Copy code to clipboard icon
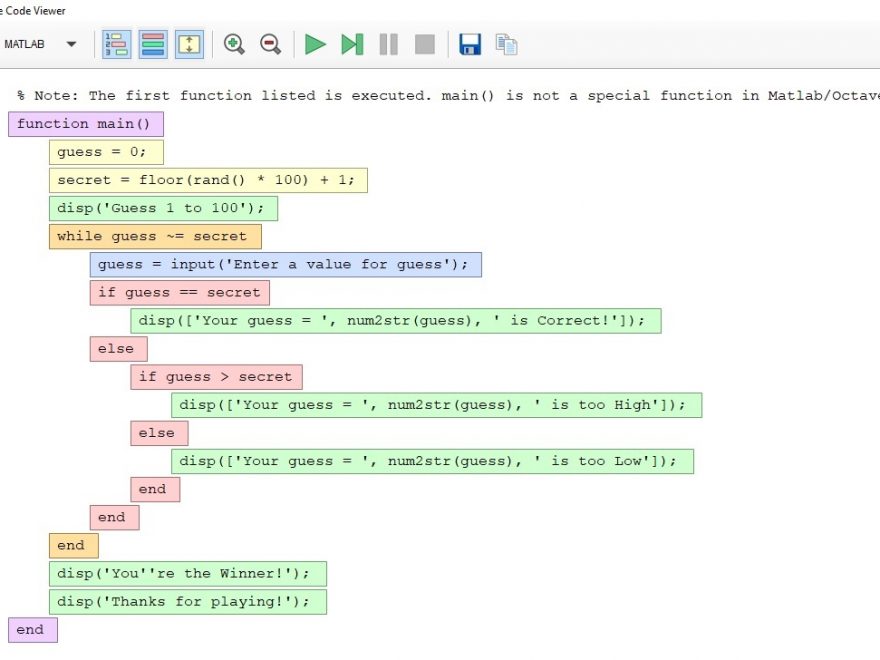The height and width of the screenshot is (660, 880). pyautogui.click(x=507, y=44)
